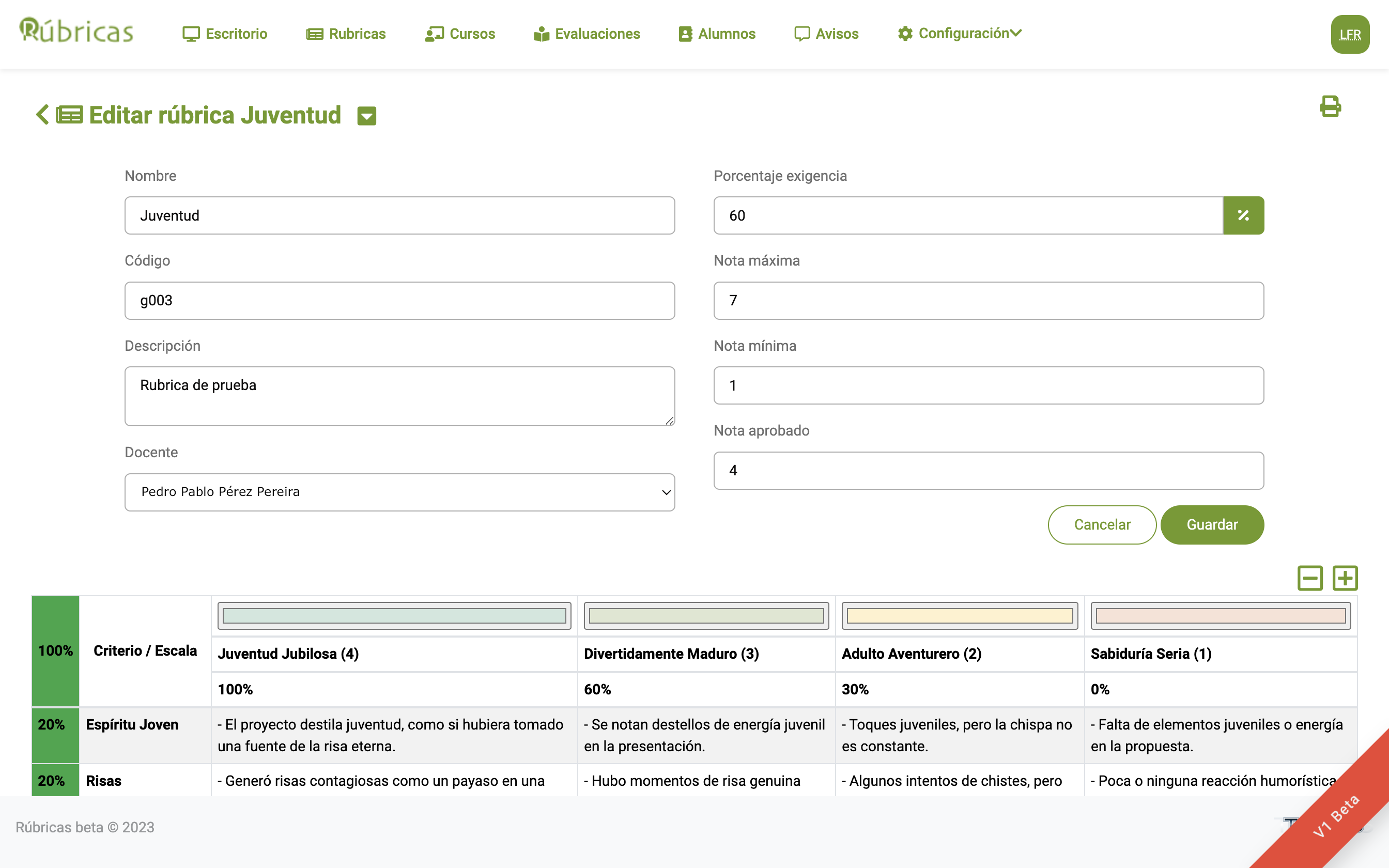Viewport: 1389px width, 868px height.
Task: Open Alumnos in the navigation bar
Action: pos(717,34)
